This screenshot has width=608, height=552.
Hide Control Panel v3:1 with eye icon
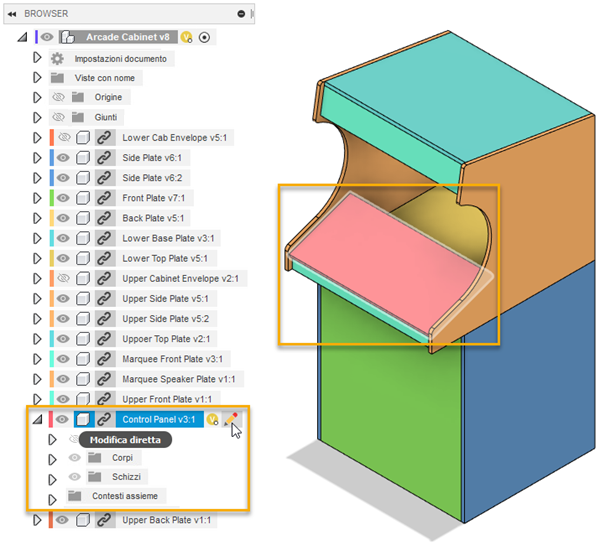tap(62, 419)
